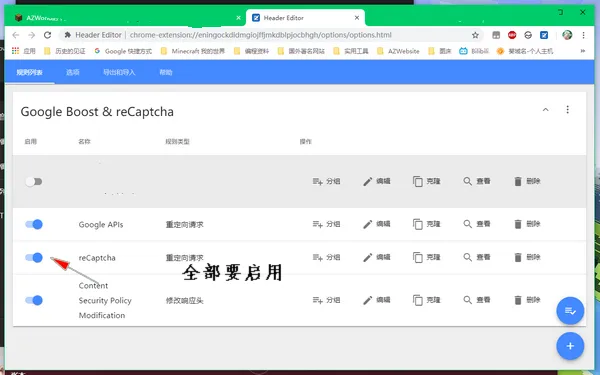This screenshot has width=600, height=375.
Task: Add a new rule with the plus button
Action: pos(570,346)
